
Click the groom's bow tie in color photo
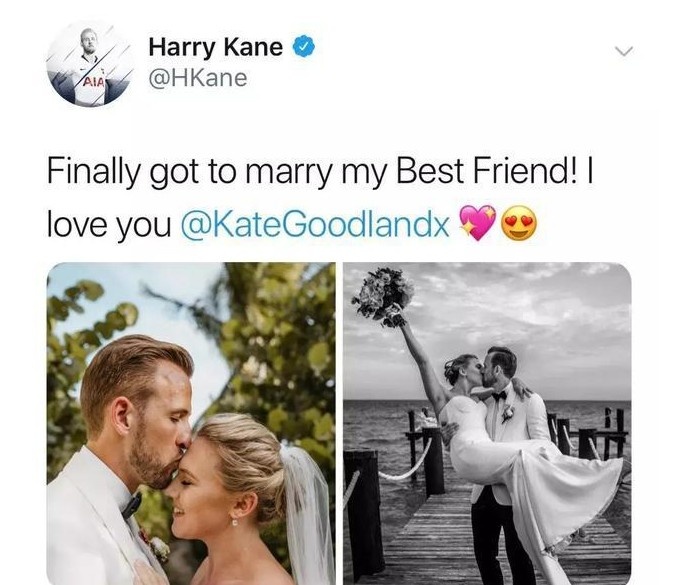click(131, 505)
